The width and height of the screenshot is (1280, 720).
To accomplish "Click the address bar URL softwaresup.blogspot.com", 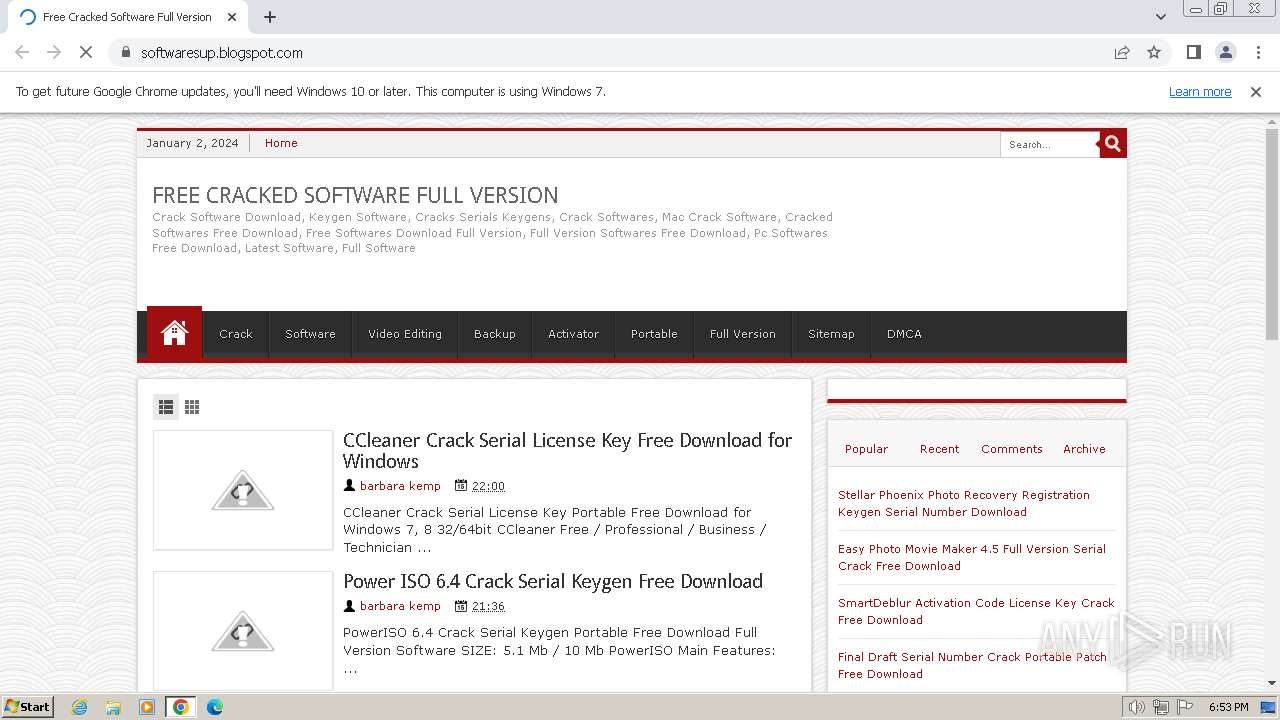I will 222,53.
